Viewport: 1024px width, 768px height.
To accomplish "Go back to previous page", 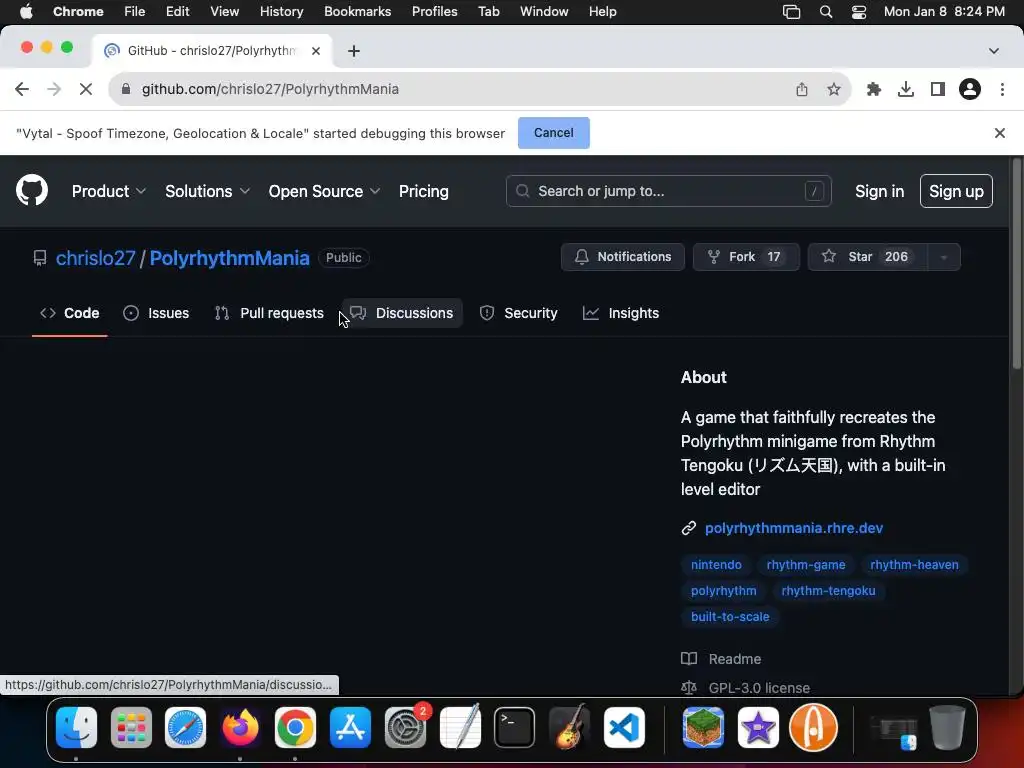I will click(22, 89).
